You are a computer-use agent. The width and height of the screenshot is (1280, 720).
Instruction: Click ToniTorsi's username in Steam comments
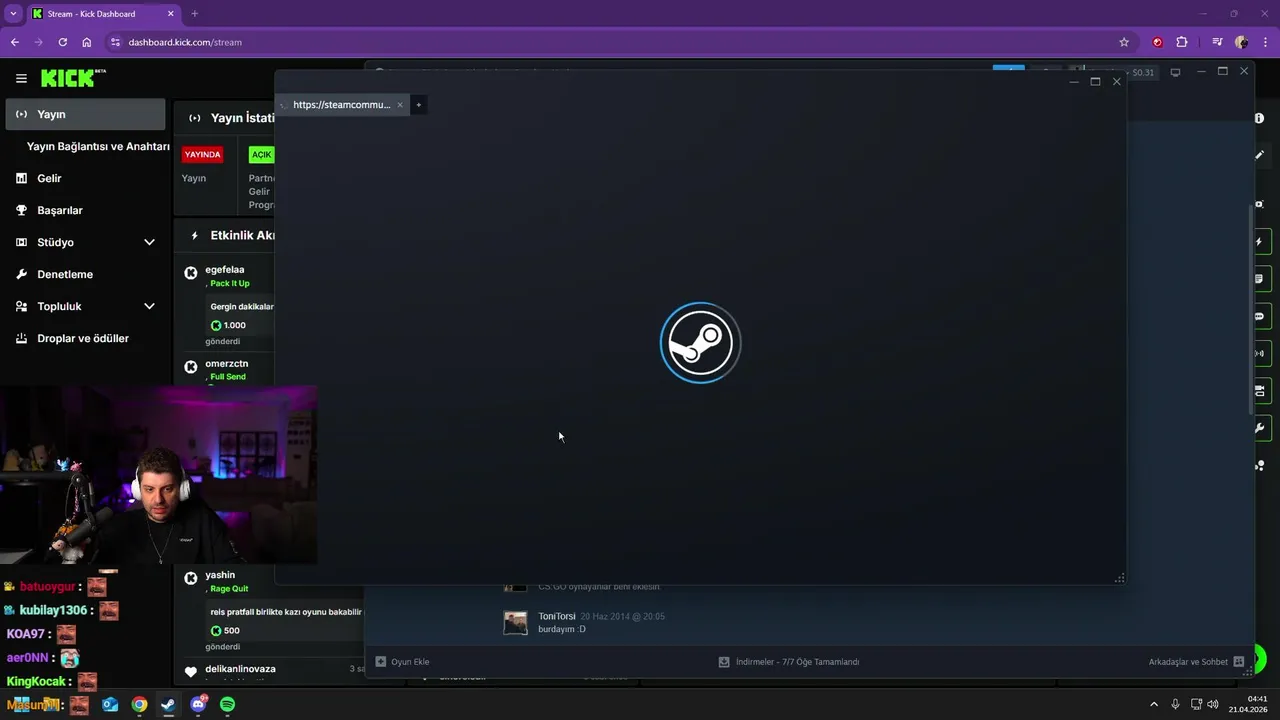coord(557,616)
